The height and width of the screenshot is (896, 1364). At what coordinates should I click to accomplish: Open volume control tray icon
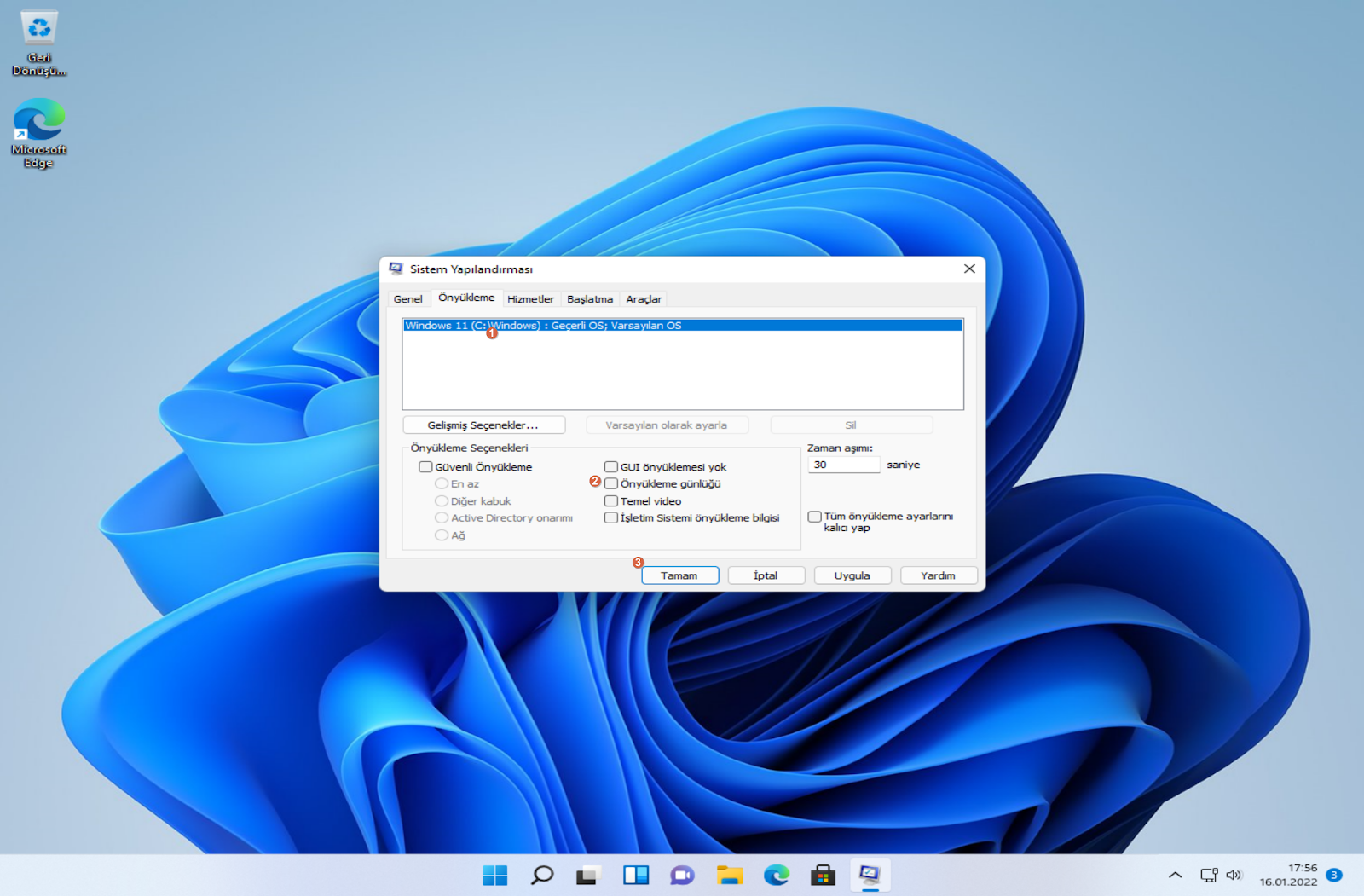[x=1234, y=875]
